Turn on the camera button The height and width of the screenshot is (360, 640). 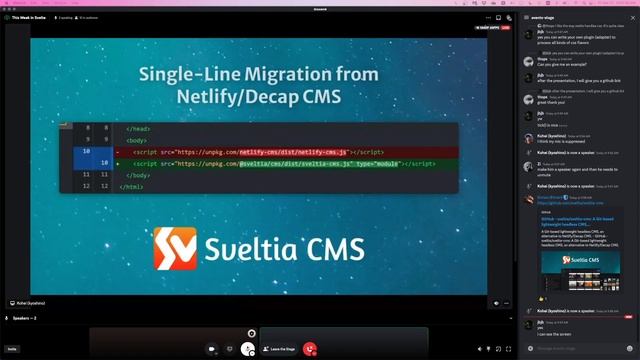tap(212, 349)
